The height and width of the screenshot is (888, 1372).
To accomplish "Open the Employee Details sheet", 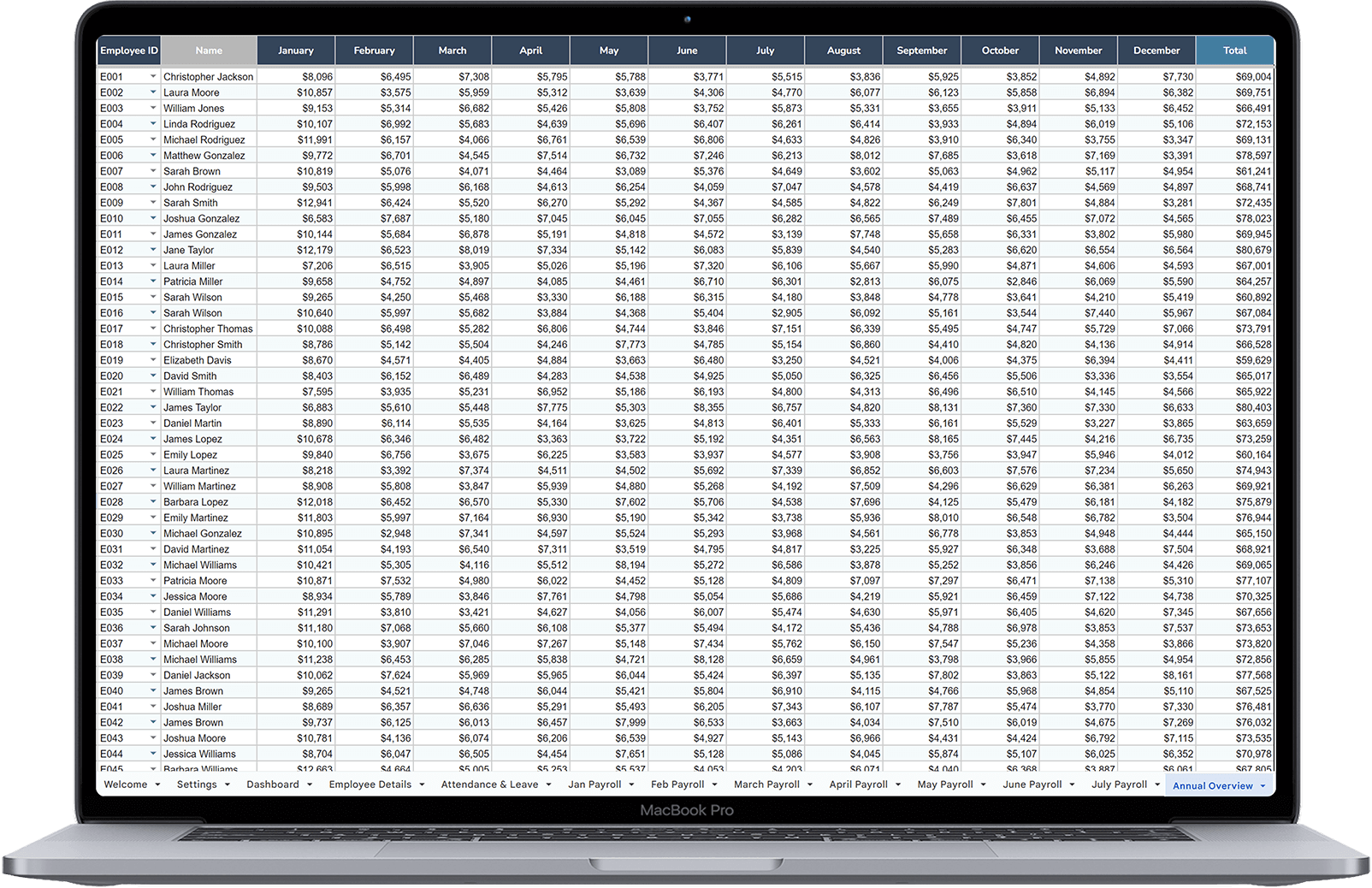I will 370,784.
